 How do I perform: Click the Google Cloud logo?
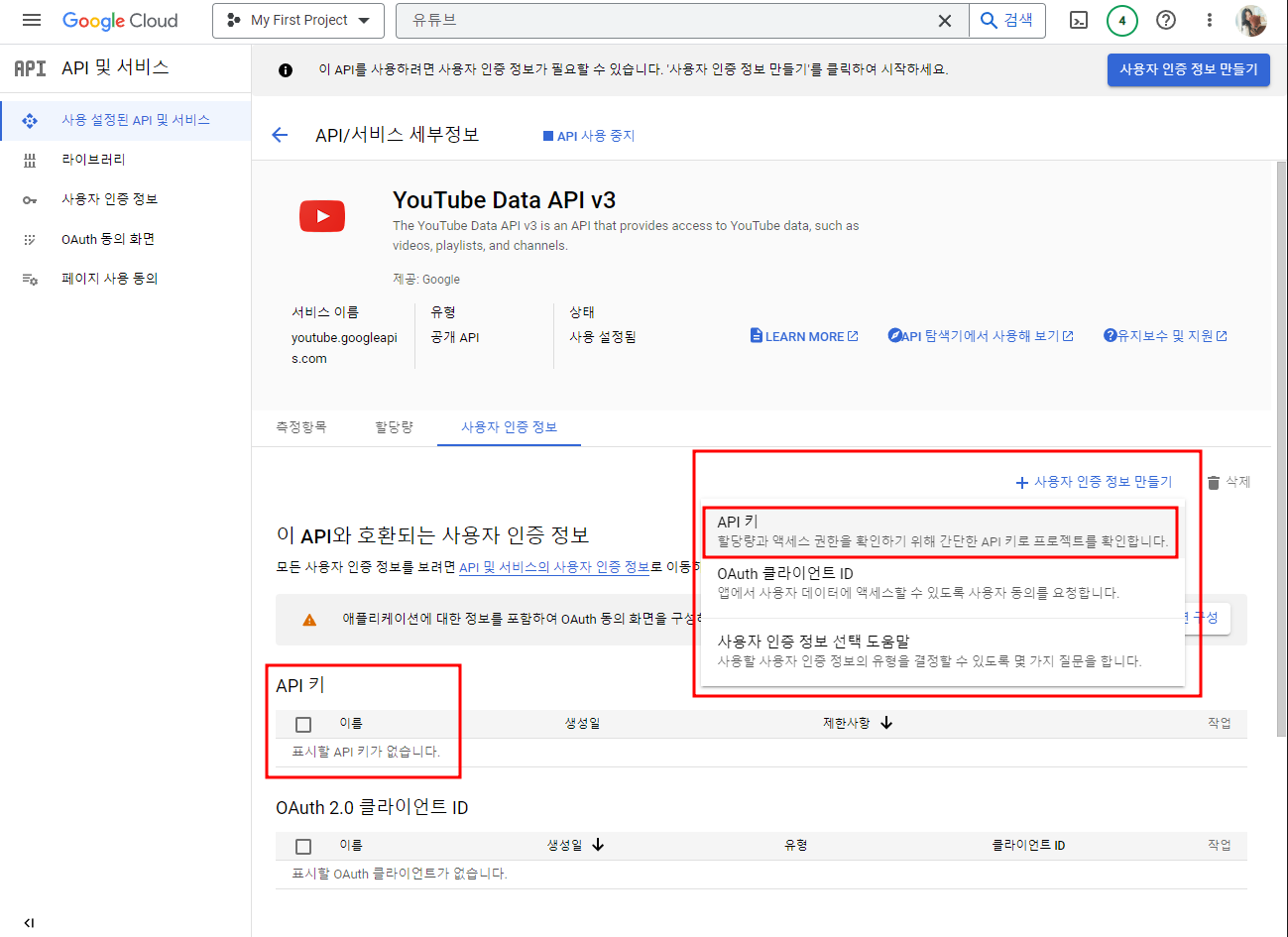[120, 20]
